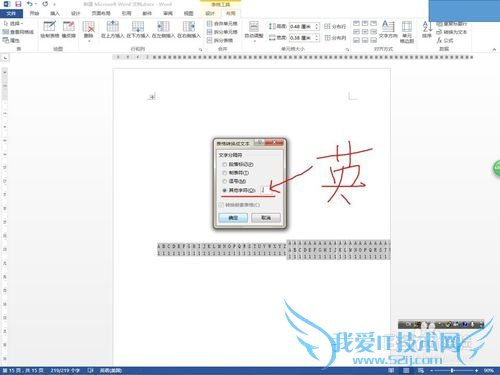The image size is (500, 375).
Task: Click the row height spinner arrows
Action: coord(317,26)
